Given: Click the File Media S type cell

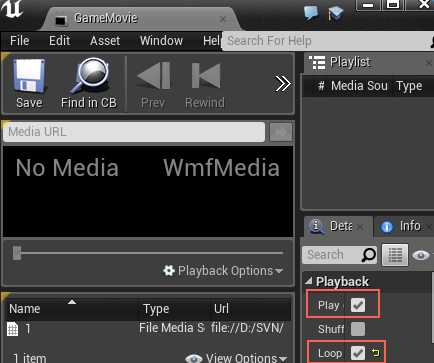Looking at the screenshot, I should (x=172, y=328).
